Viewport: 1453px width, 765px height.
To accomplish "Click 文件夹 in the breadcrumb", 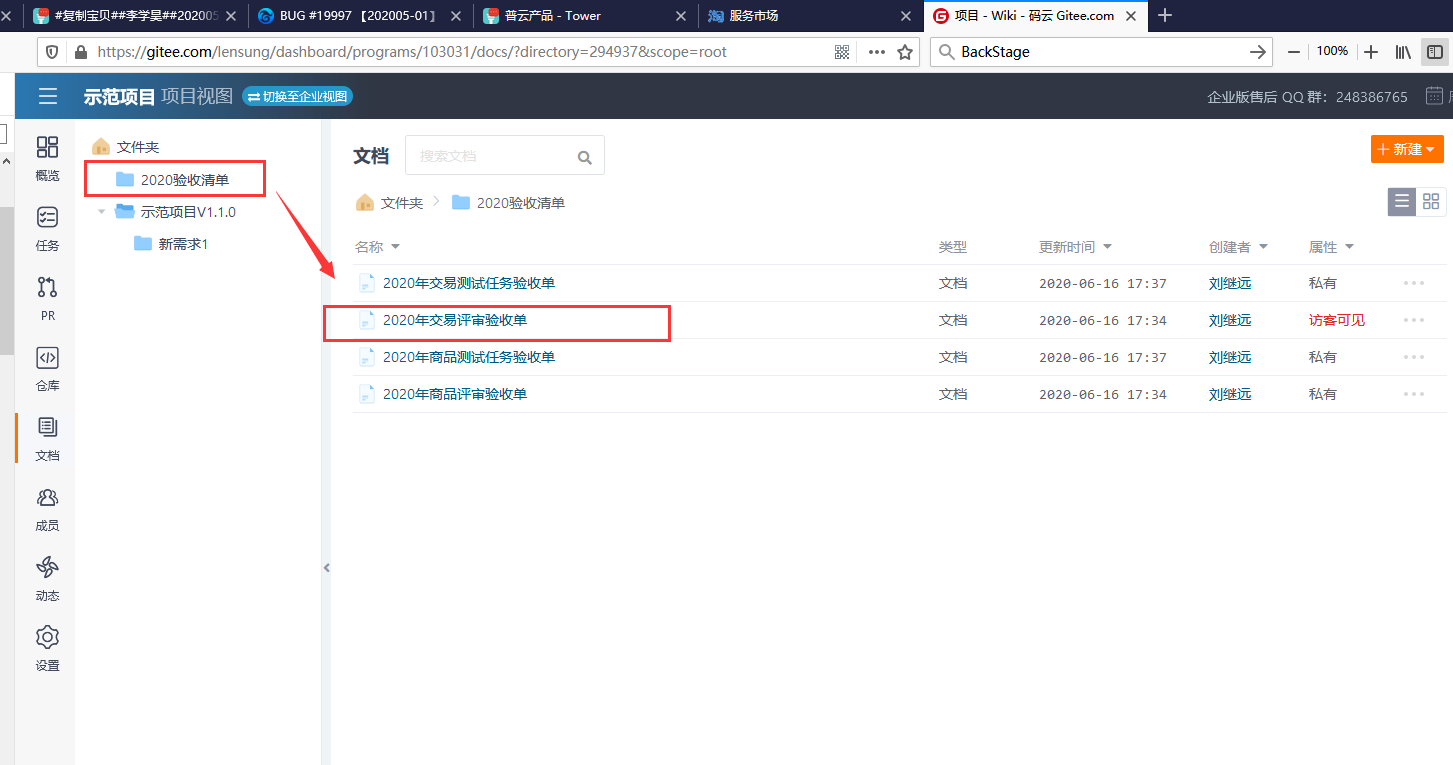I will 402,203.
